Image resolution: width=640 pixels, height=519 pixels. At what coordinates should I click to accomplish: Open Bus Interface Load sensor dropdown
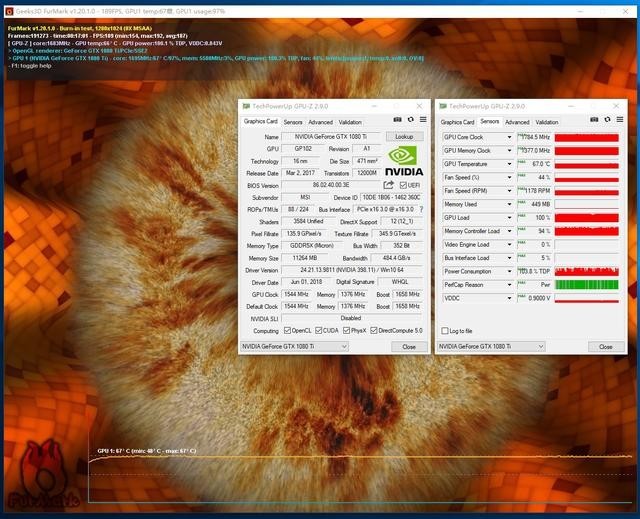[x=509, y=258]
